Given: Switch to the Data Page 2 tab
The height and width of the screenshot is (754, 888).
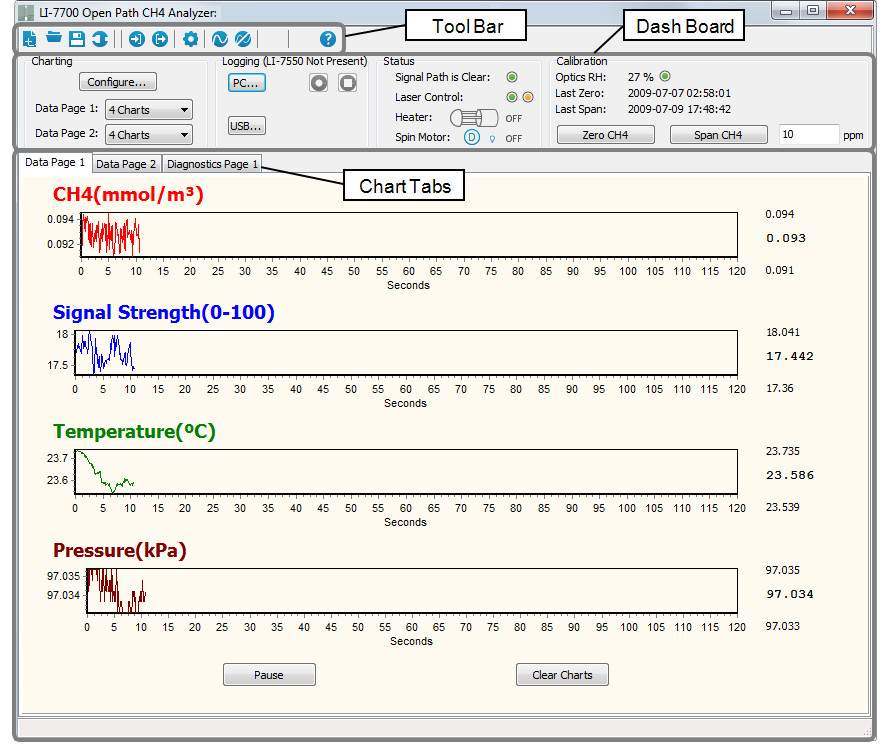Looking at the screenshot, I should click(126, 164).
